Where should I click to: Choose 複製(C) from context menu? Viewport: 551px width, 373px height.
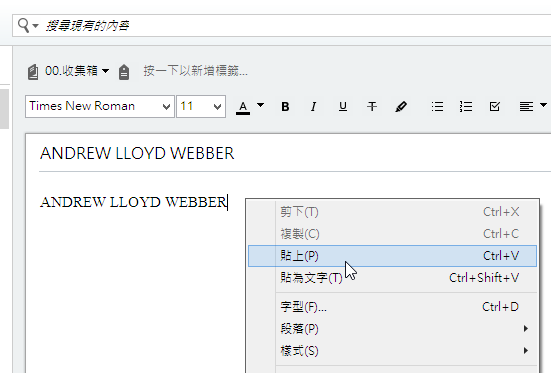point(392,234)
